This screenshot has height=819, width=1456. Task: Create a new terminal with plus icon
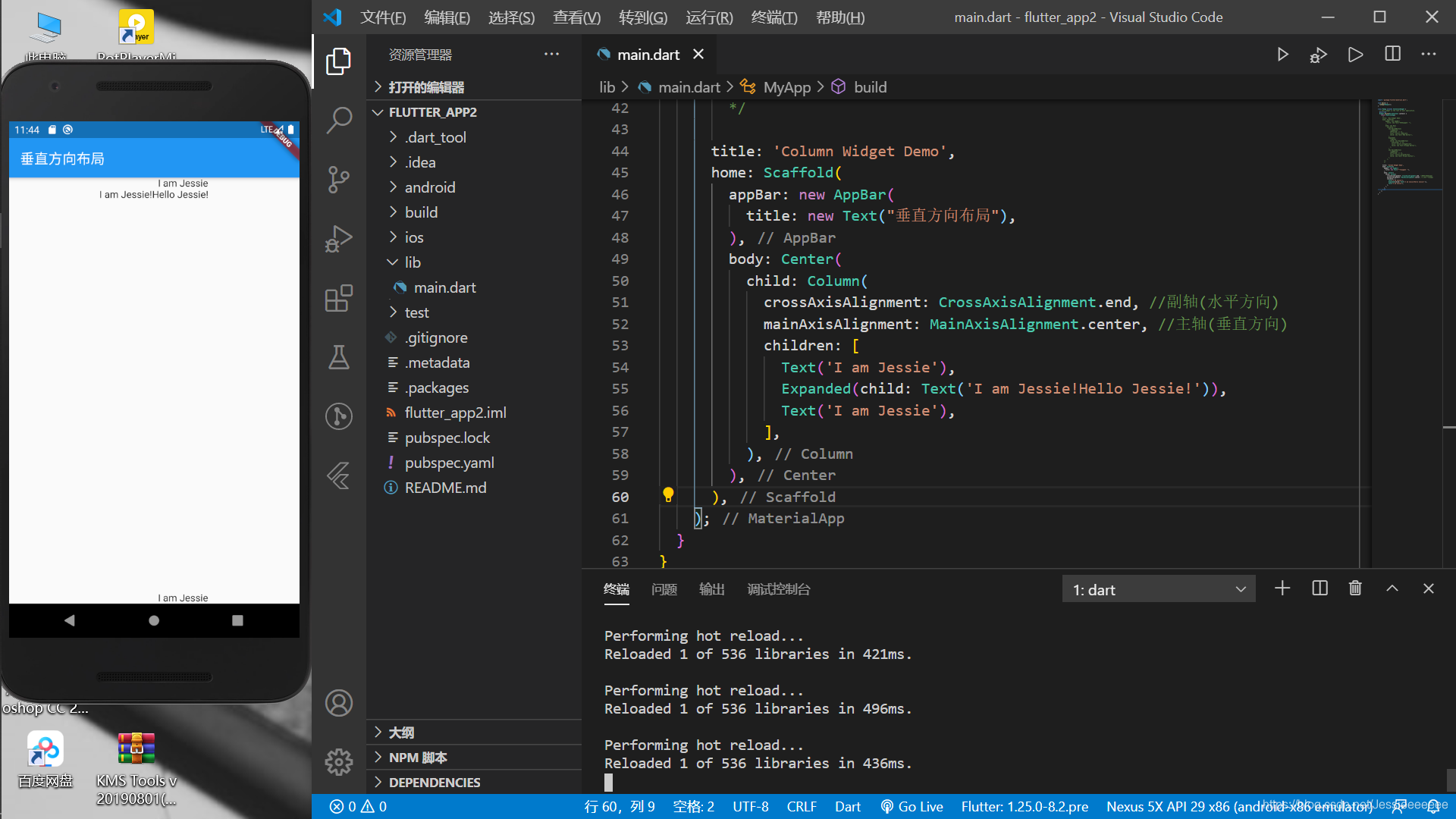1282,588
